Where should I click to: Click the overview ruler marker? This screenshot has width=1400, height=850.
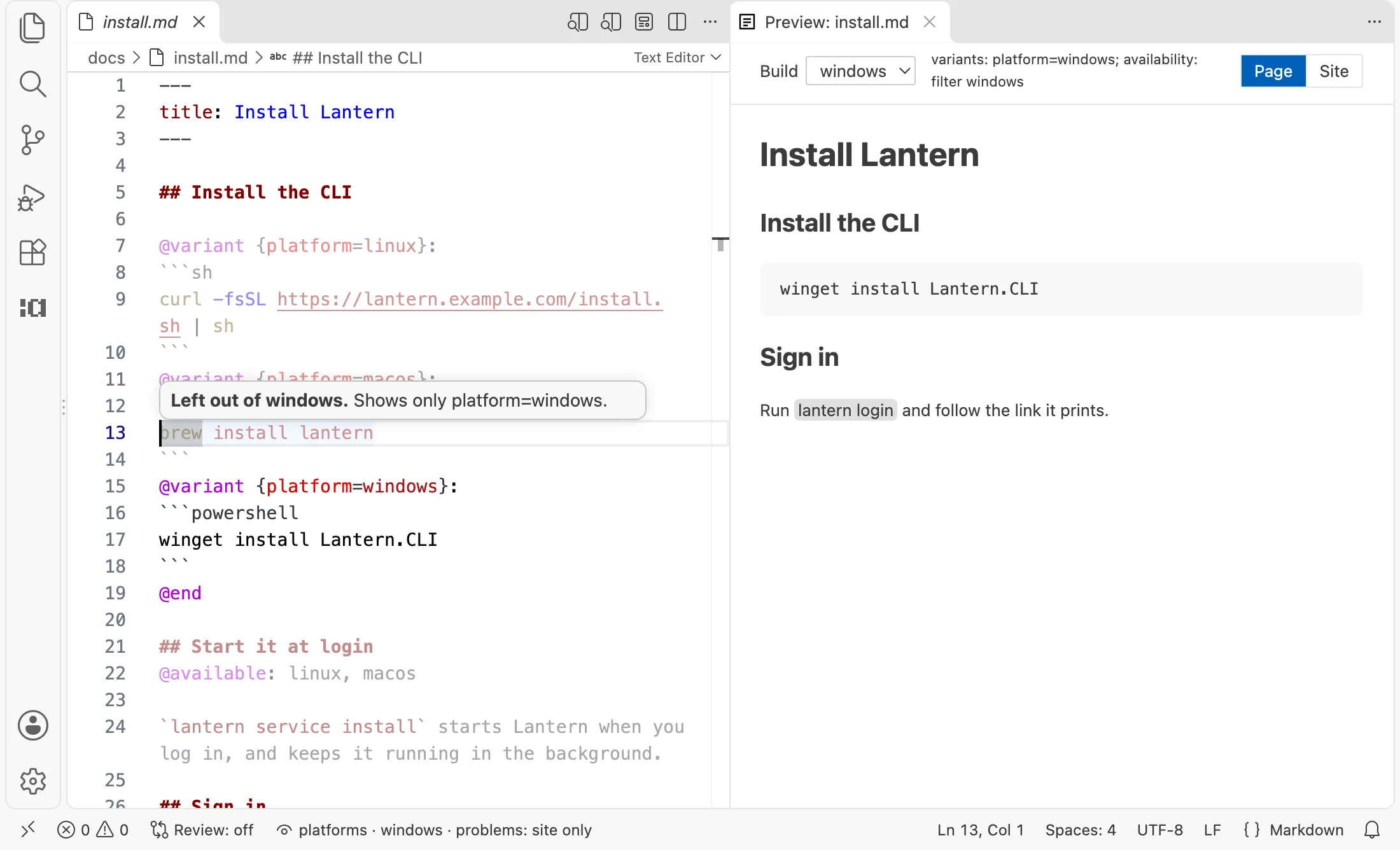tap(720, 244)
